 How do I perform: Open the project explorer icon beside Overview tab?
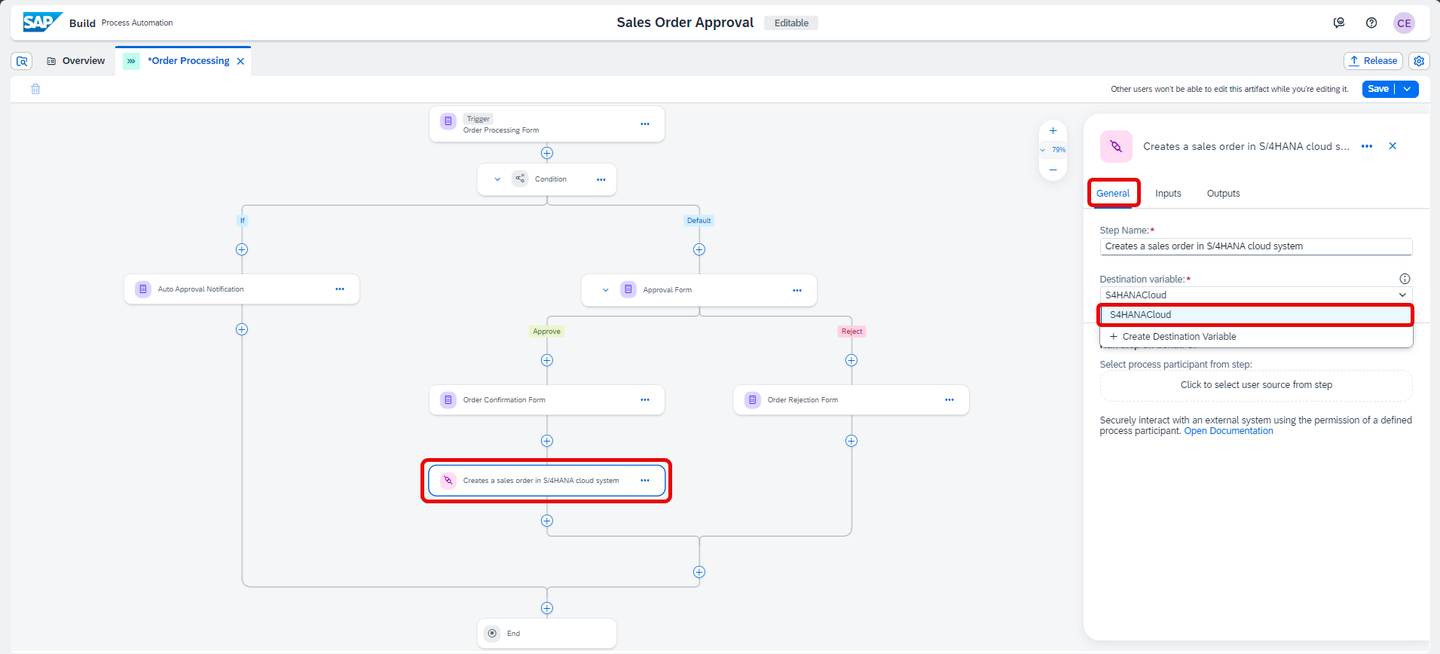[x=22, y=61]
